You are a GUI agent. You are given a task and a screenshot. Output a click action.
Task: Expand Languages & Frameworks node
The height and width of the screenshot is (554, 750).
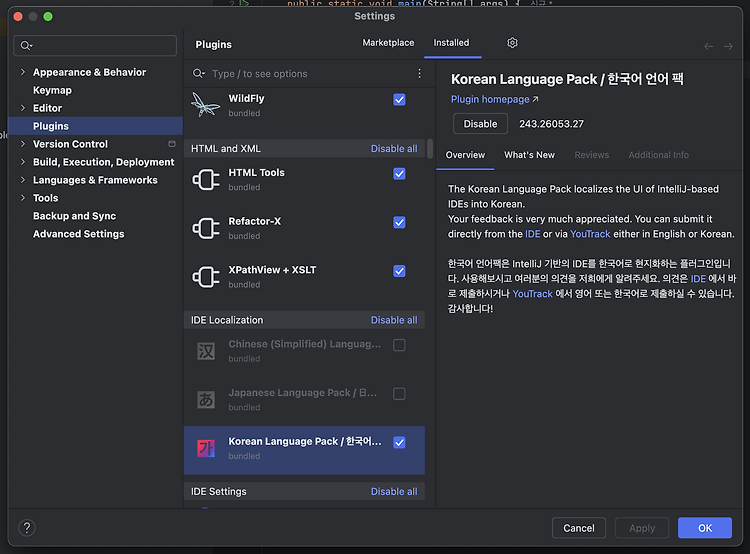pyautogui.click(x=22, y=179)
